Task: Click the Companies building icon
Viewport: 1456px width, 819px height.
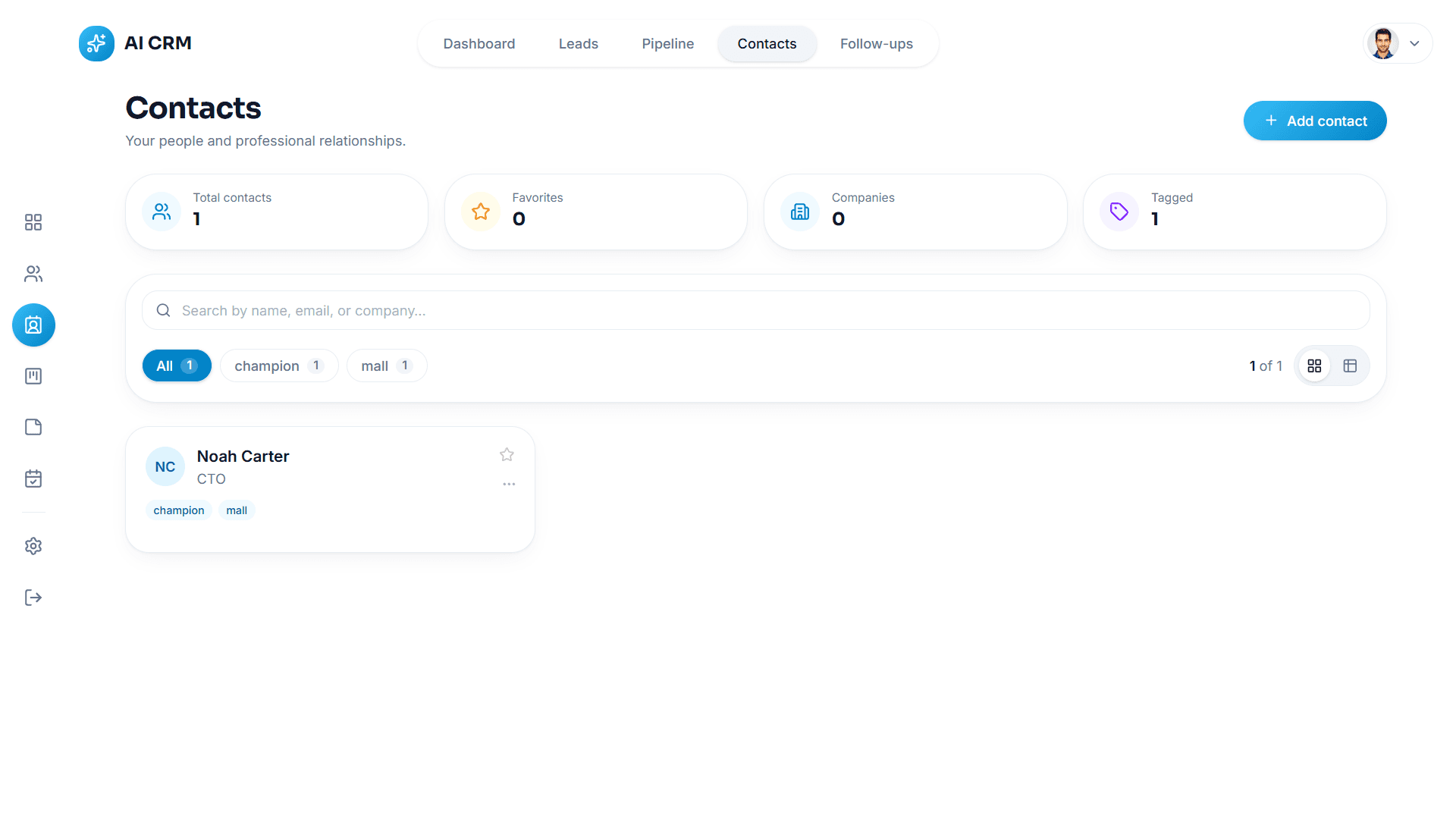Action: 800,212
